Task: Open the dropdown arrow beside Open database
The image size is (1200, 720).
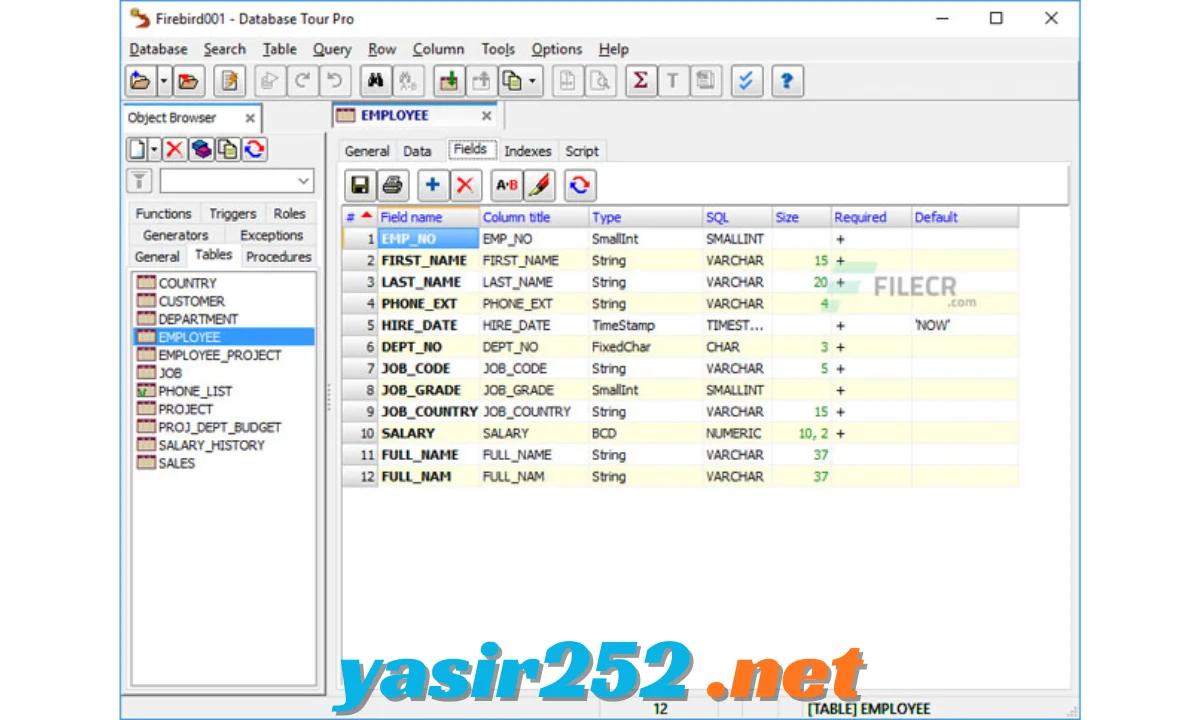Action: [163, 81]
